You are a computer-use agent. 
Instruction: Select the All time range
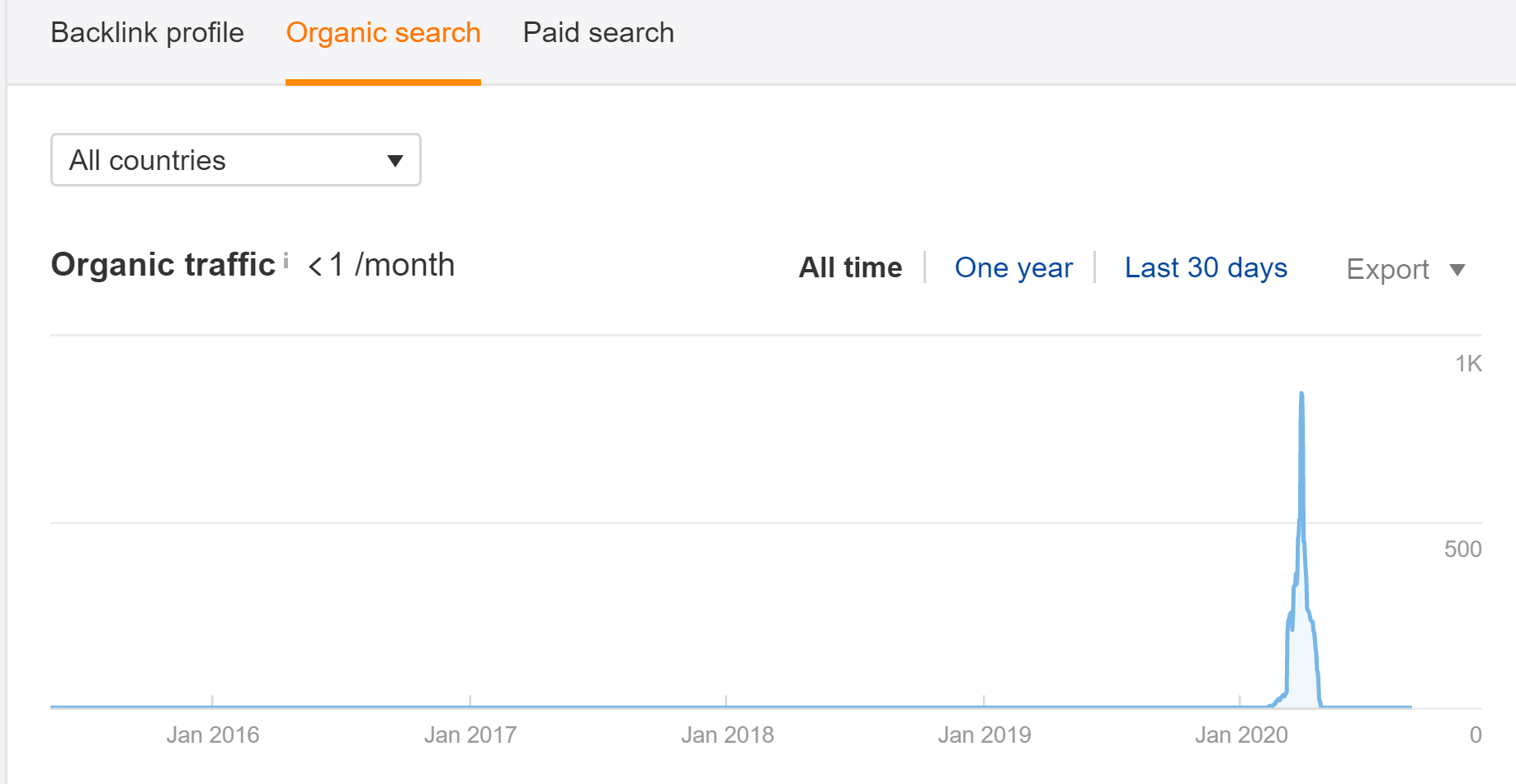pos(850,267)
